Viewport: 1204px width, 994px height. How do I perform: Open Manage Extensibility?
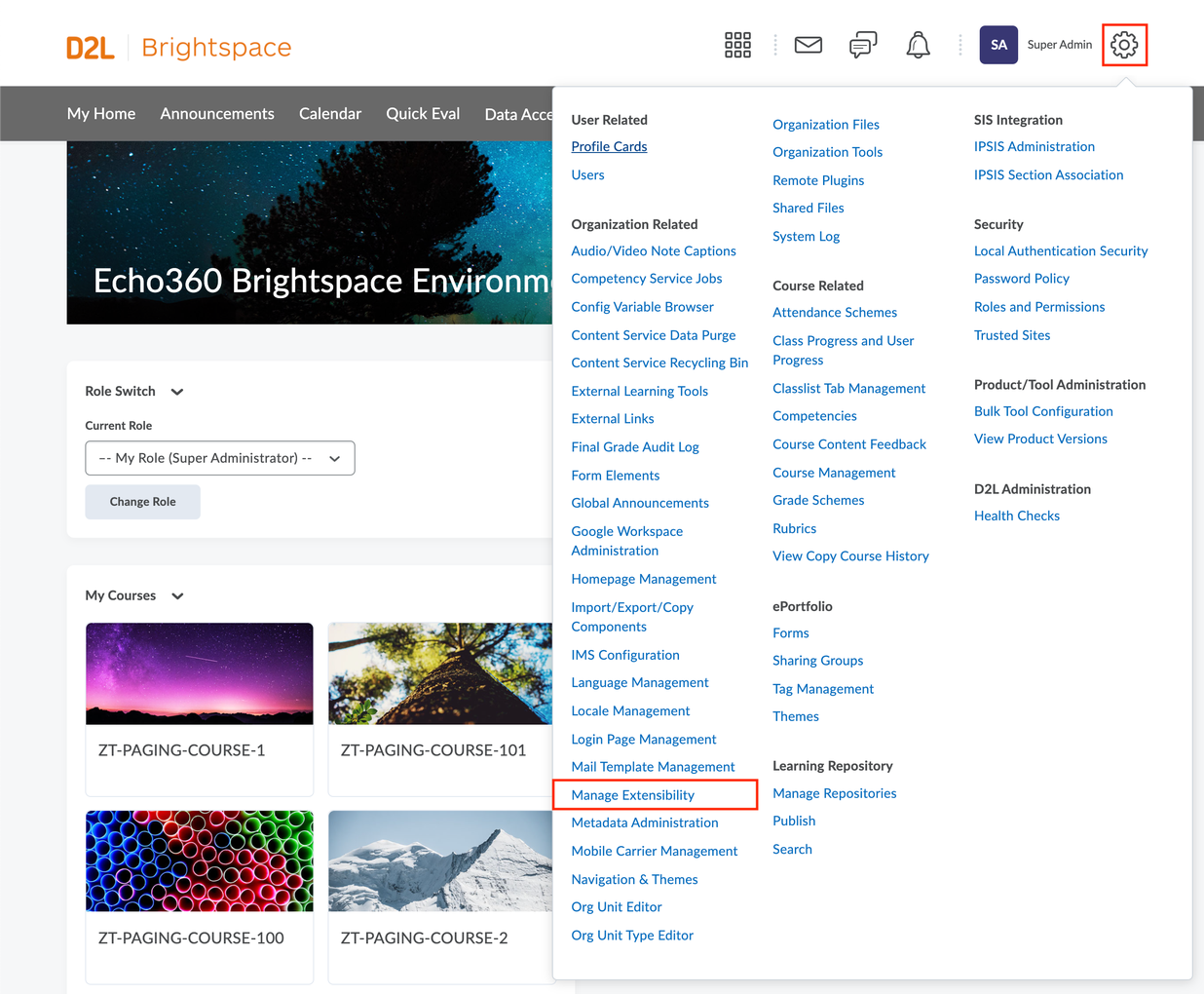[632, 795]
